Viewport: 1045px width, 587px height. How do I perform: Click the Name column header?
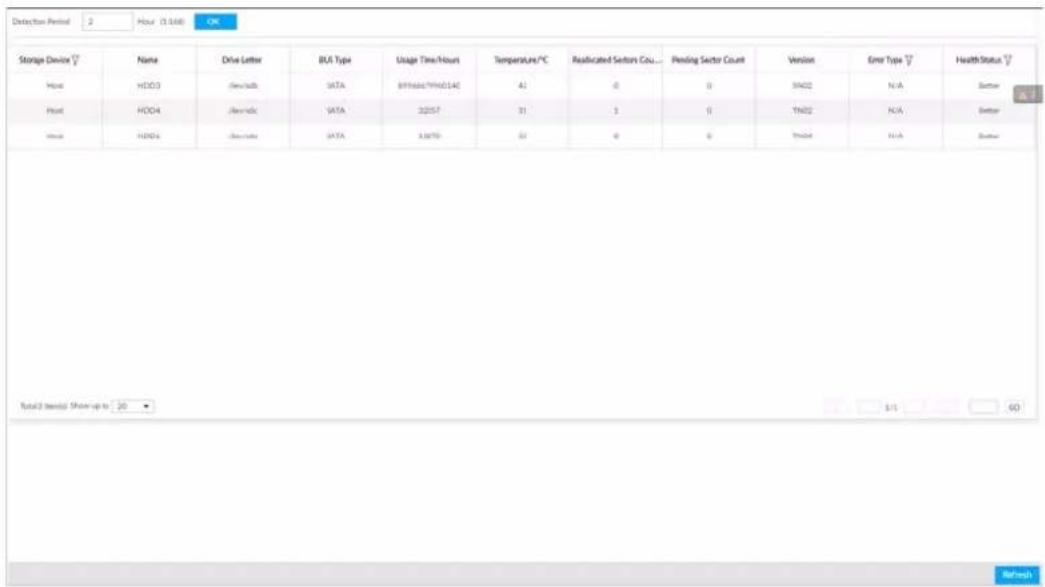147,60
